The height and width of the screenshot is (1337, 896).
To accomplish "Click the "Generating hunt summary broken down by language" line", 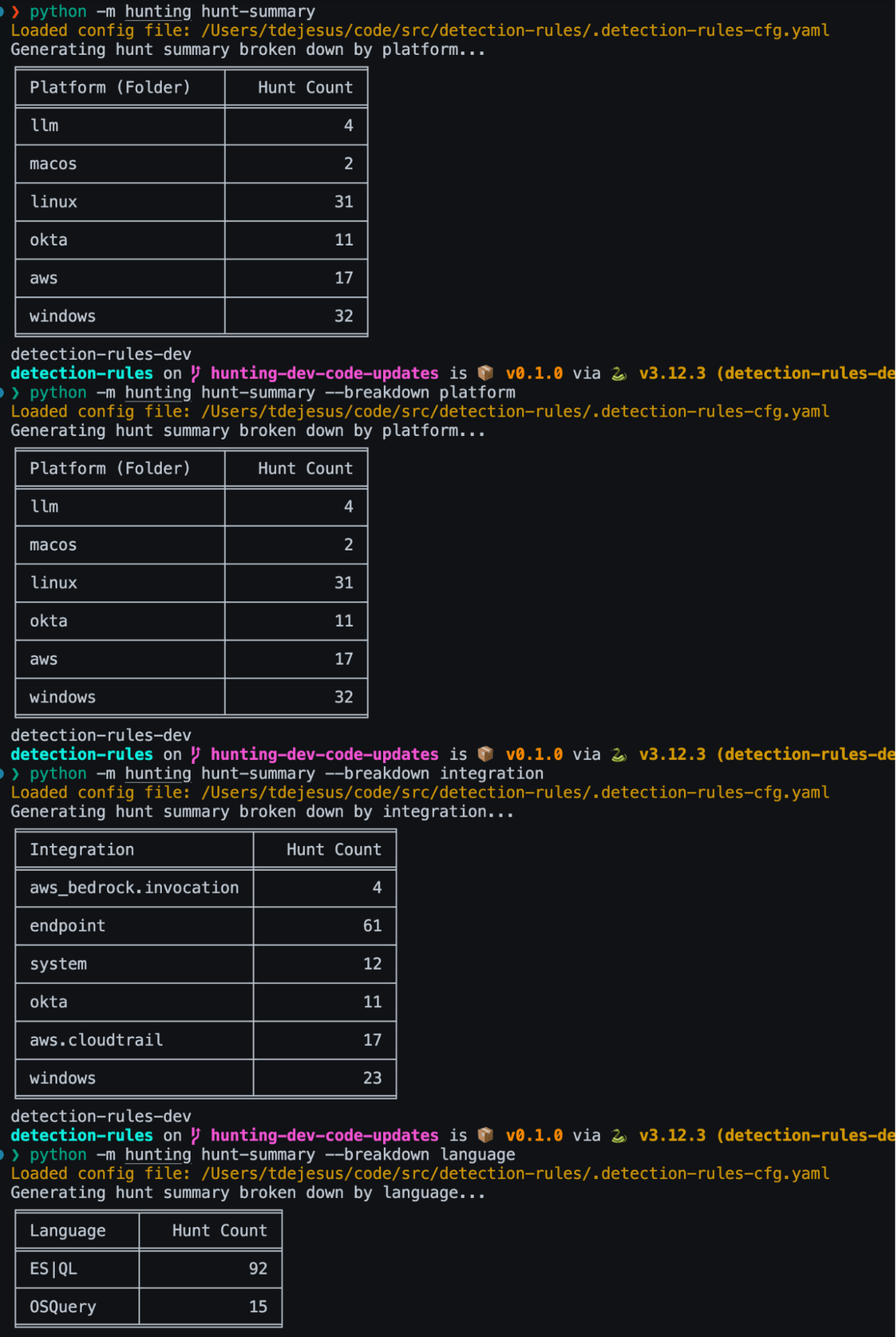I will (247, 1193).
